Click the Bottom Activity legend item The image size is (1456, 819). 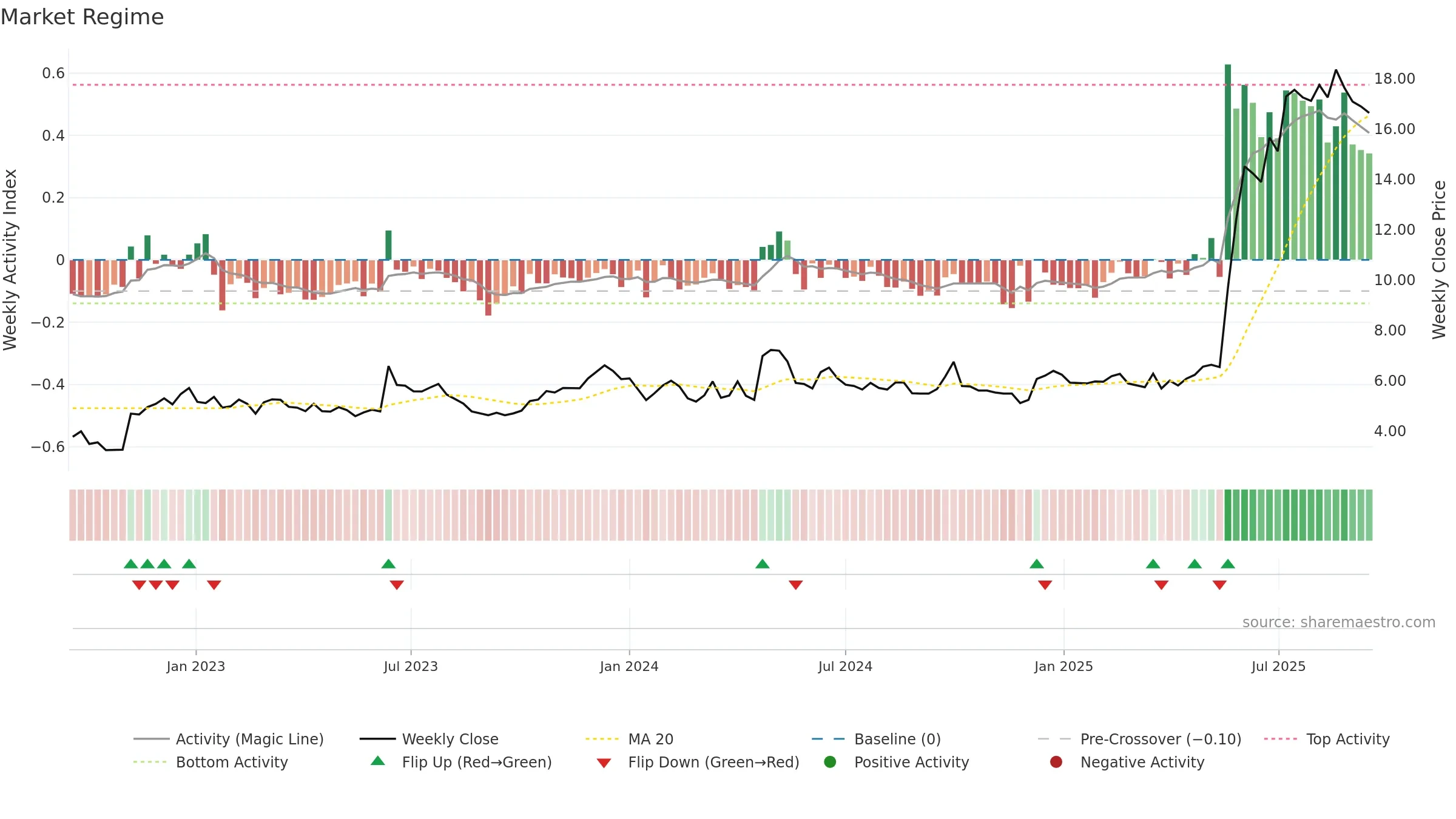[211, 762]
